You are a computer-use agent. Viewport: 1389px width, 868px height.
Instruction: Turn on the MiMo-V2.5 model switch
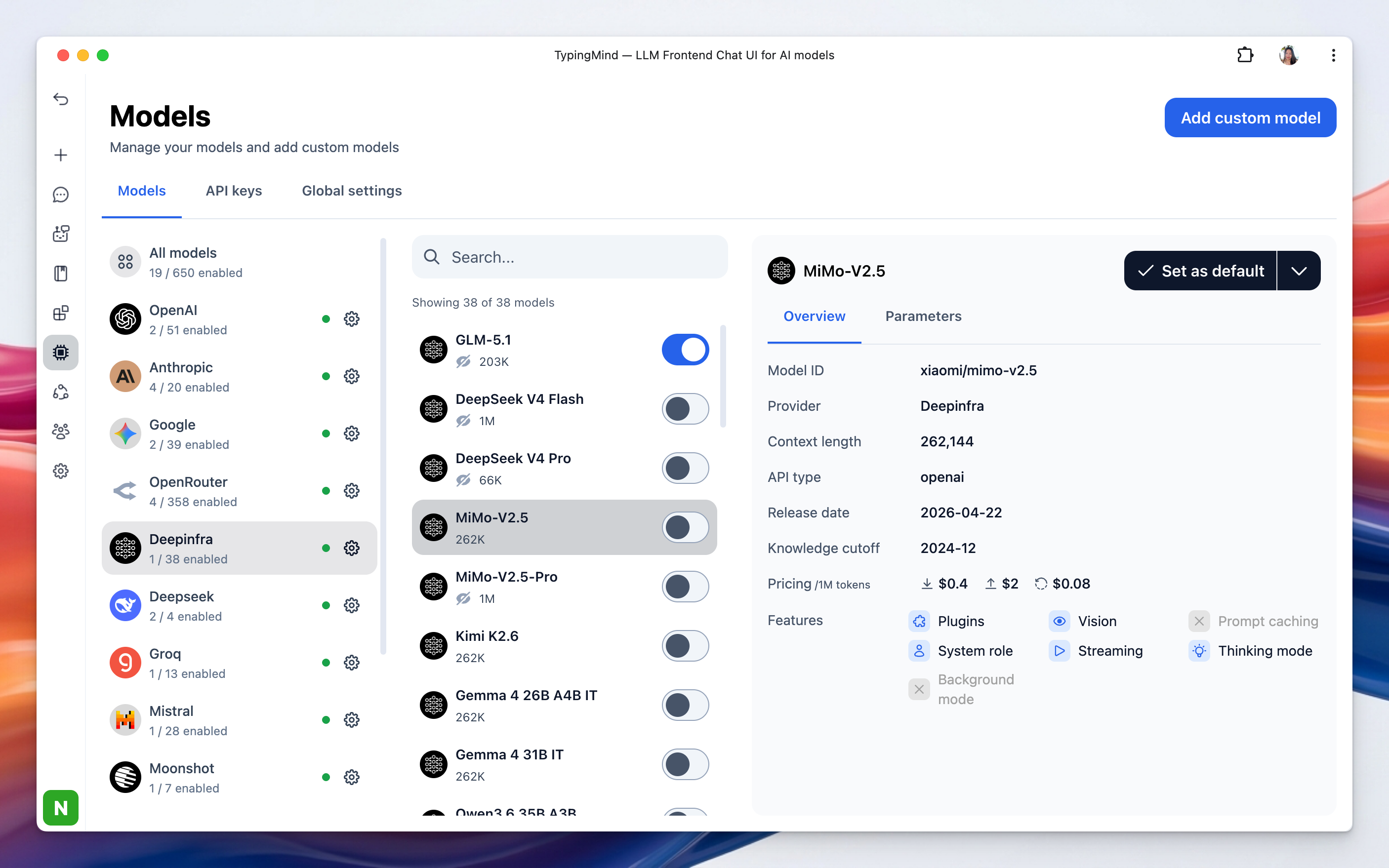coord(686,527)
